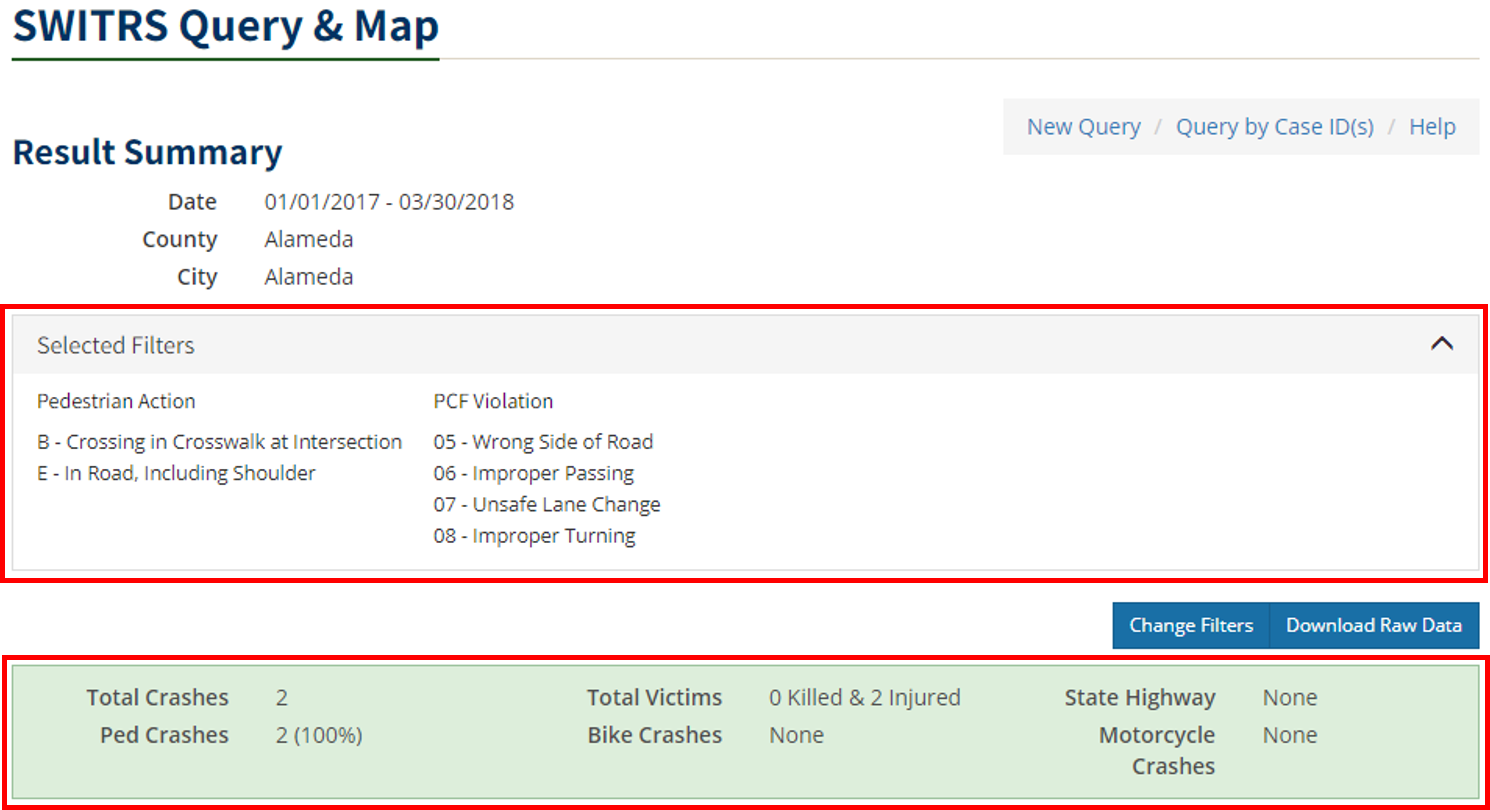1490x810 pixels.
Task: Click the Pedestrian Action filter heading
Action: [x=116, y=401]
